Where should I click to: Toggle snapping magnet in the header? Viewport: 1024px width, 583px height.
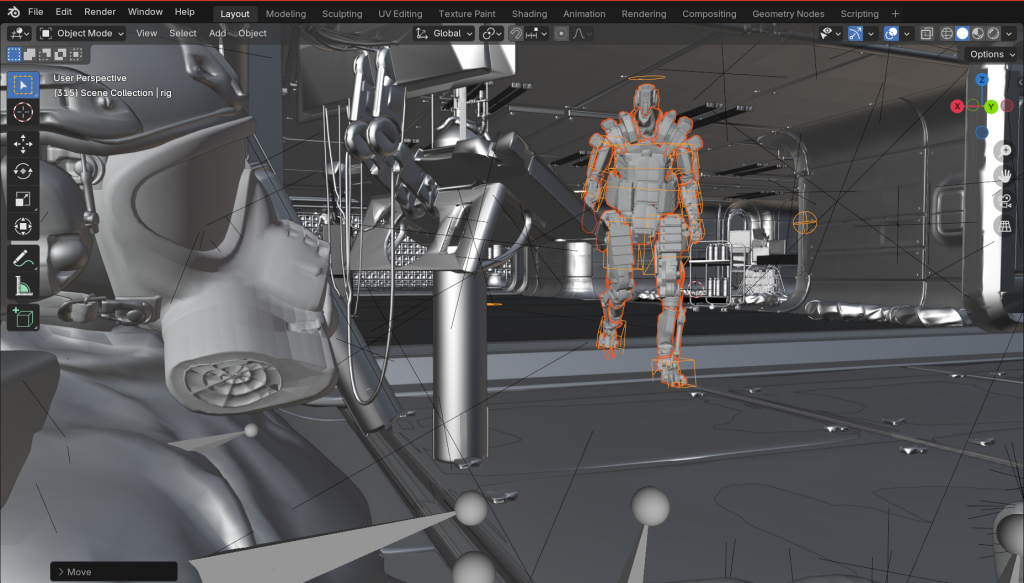tap(516, 33)
